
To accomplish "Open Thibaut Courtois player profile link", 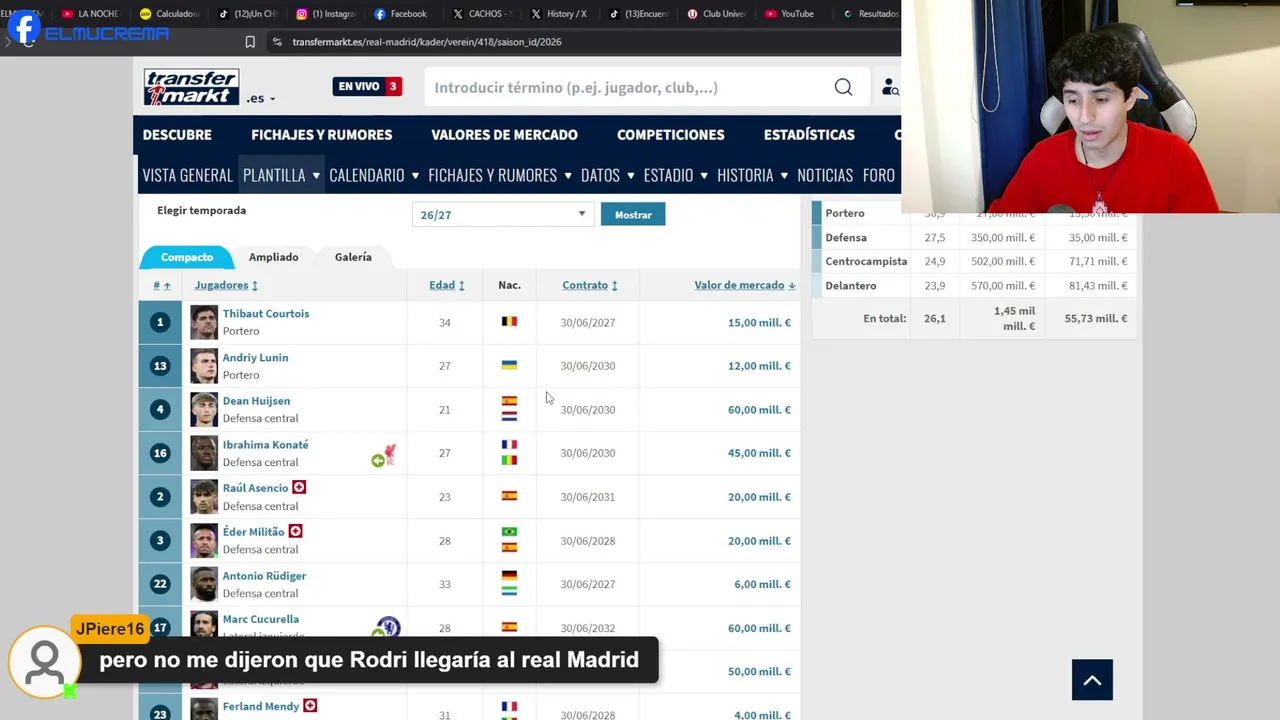I will pos(266,314).
